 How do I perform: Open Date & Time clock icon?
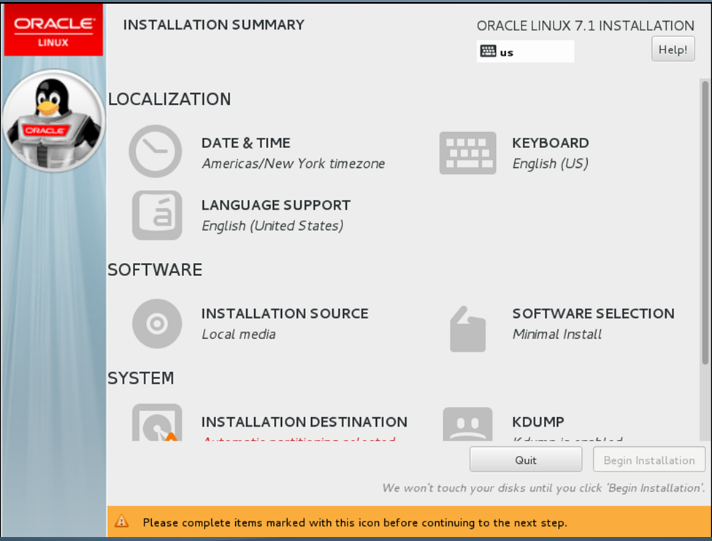pos(155,151)
